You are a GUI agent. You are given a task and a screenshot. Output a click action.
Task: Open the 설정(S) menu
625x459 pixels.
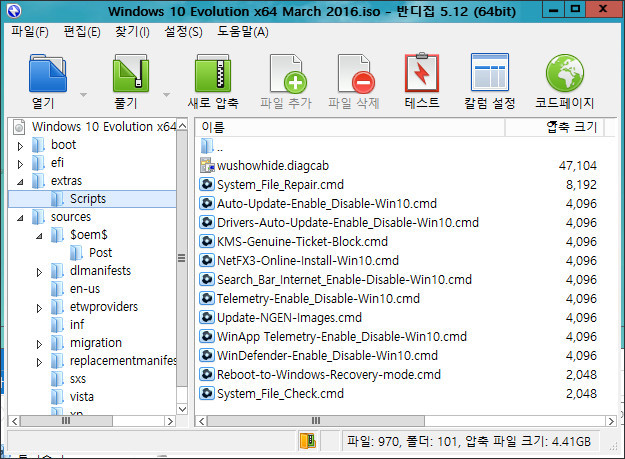click(184, 31)
